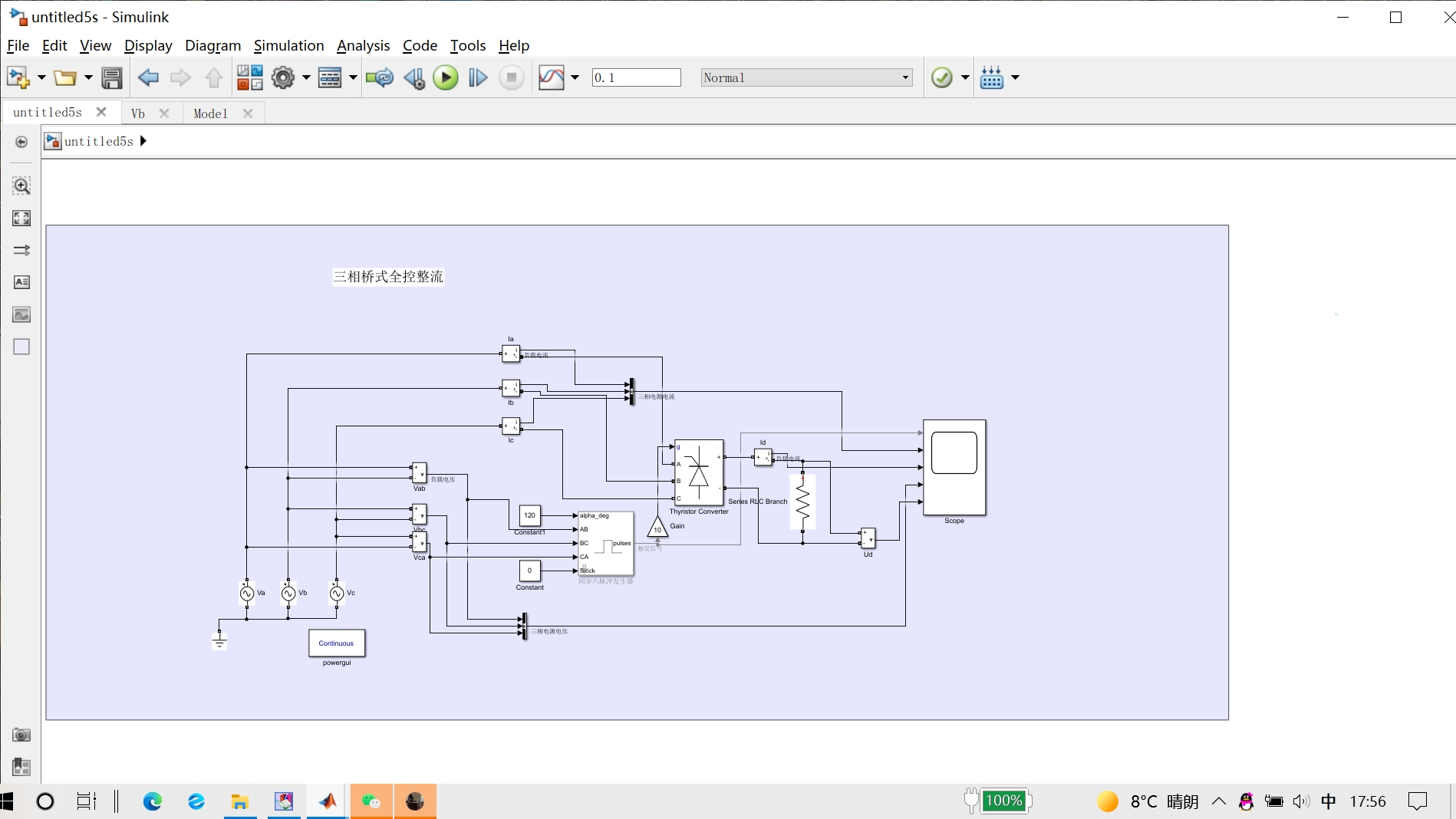The width and height of the screenshot is (1456, 819).
Task: Click the Image insert palette icon
Action: [21, 314]
